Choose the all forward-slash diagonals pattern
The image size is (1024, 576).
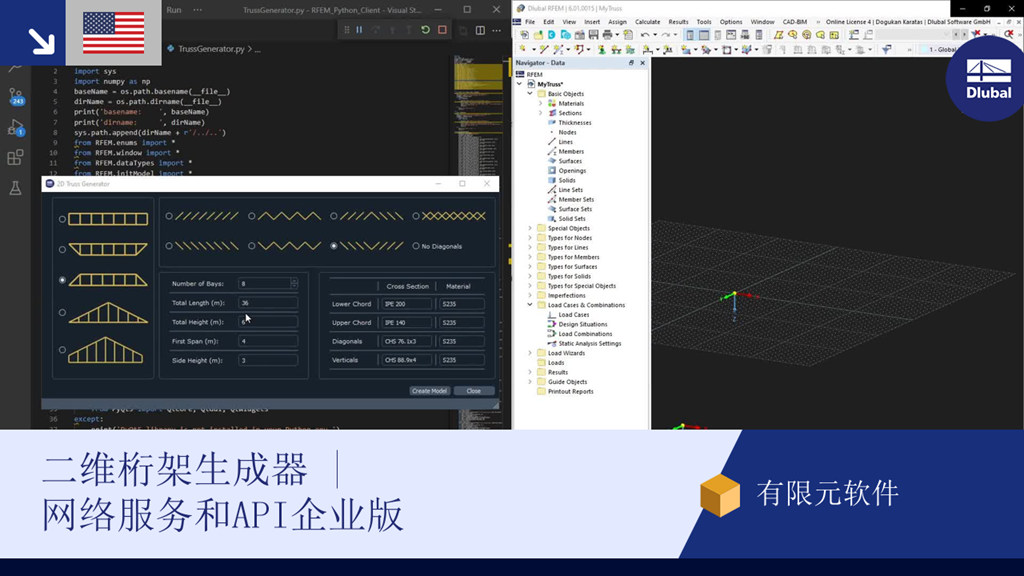coord(169,216)
